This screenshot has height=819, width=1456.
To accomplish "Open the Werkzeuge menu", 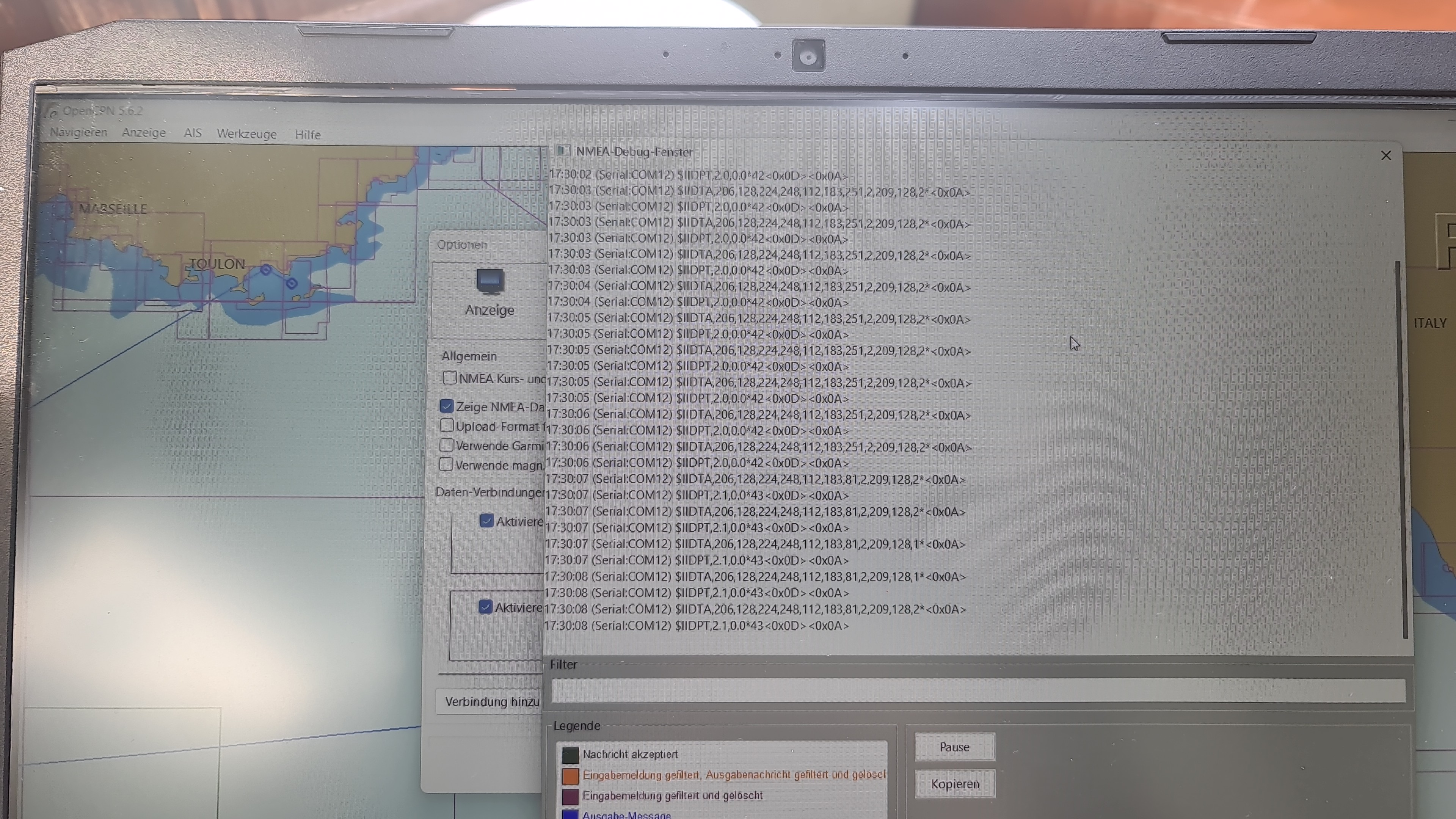I will point(246,134).
